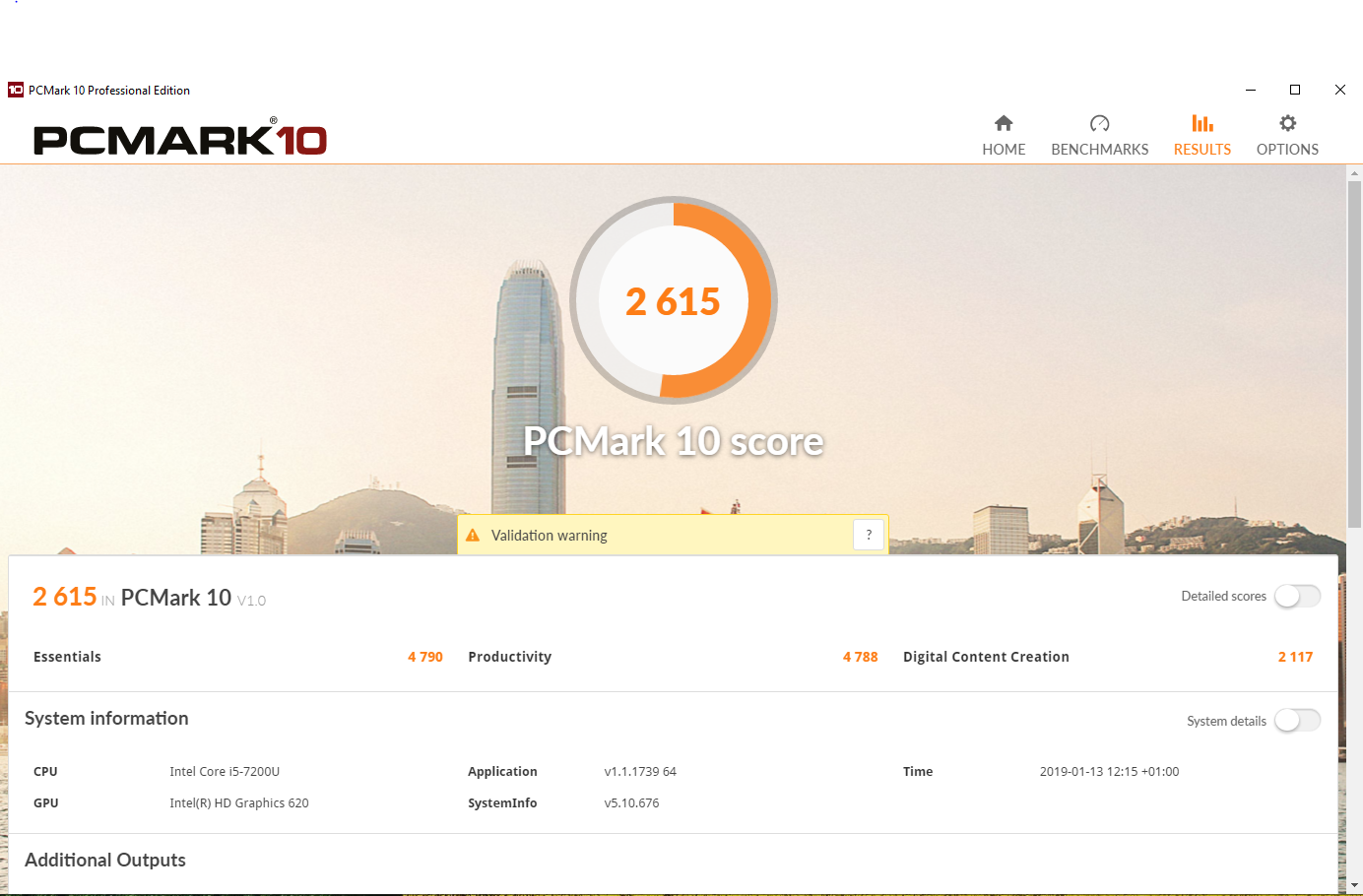Click the Options gear icon
Viewport: 1363px width, 896px height.
1287,123
